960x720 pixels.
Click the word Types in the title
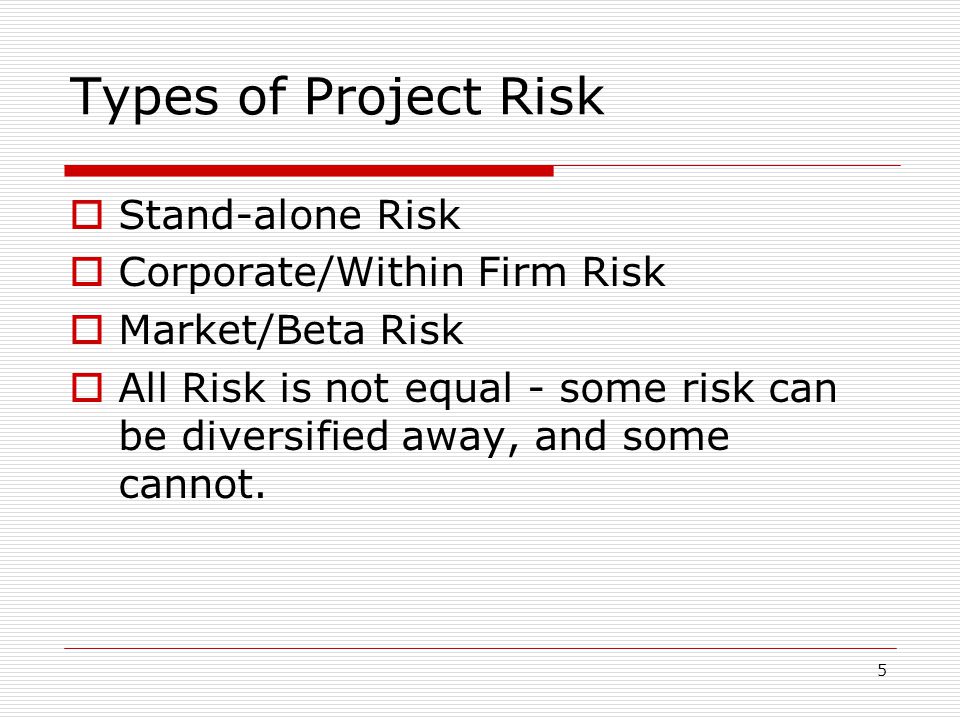tap(144, 99)
